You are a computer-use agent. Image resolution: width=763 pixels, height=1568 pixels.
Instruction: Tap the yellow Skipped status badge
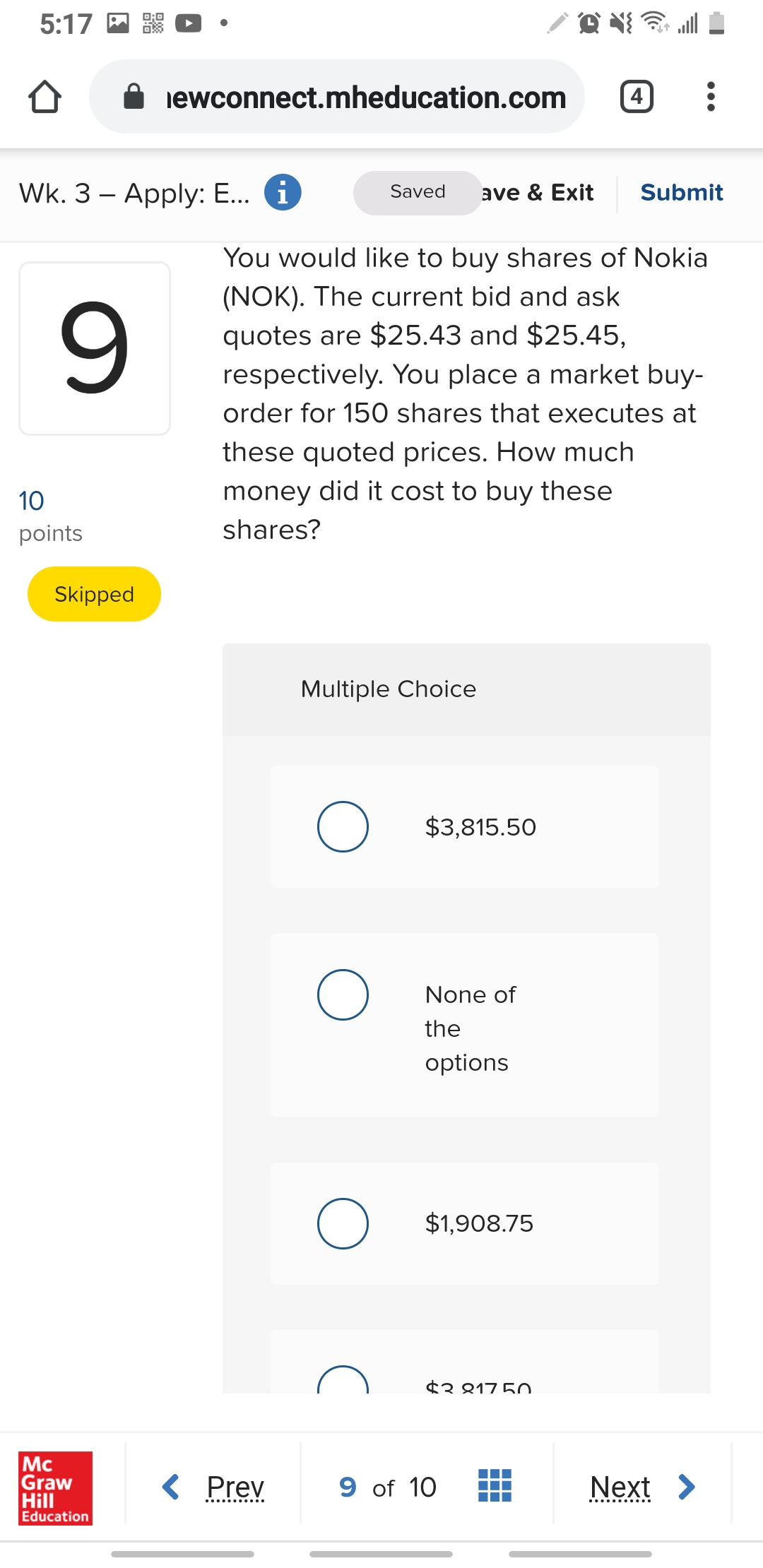[x=94, y=594]
